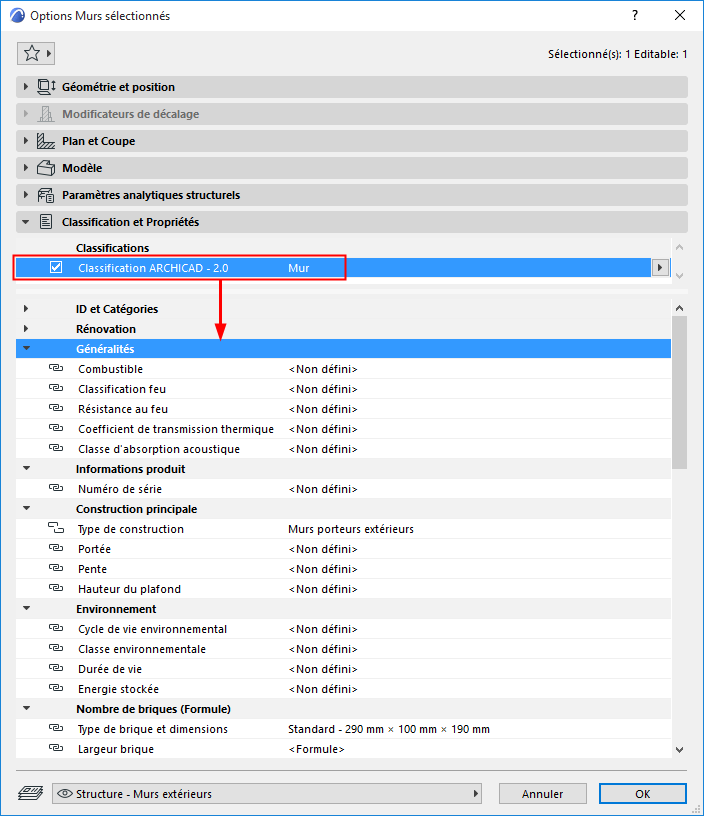Click the Paramètres analytiques structurels icon

pyautogui.click(x=46, y=195)
